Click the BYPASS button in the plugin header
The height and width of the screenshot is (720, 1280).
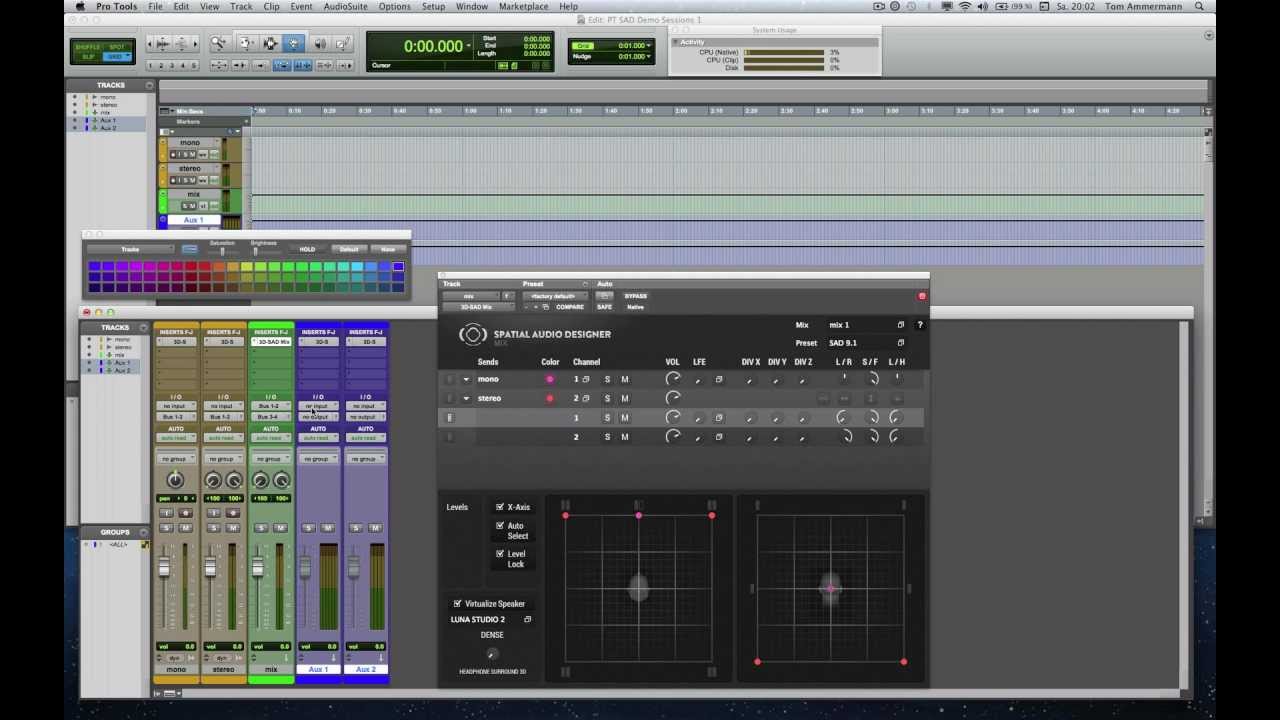click(x=635, y=296)
